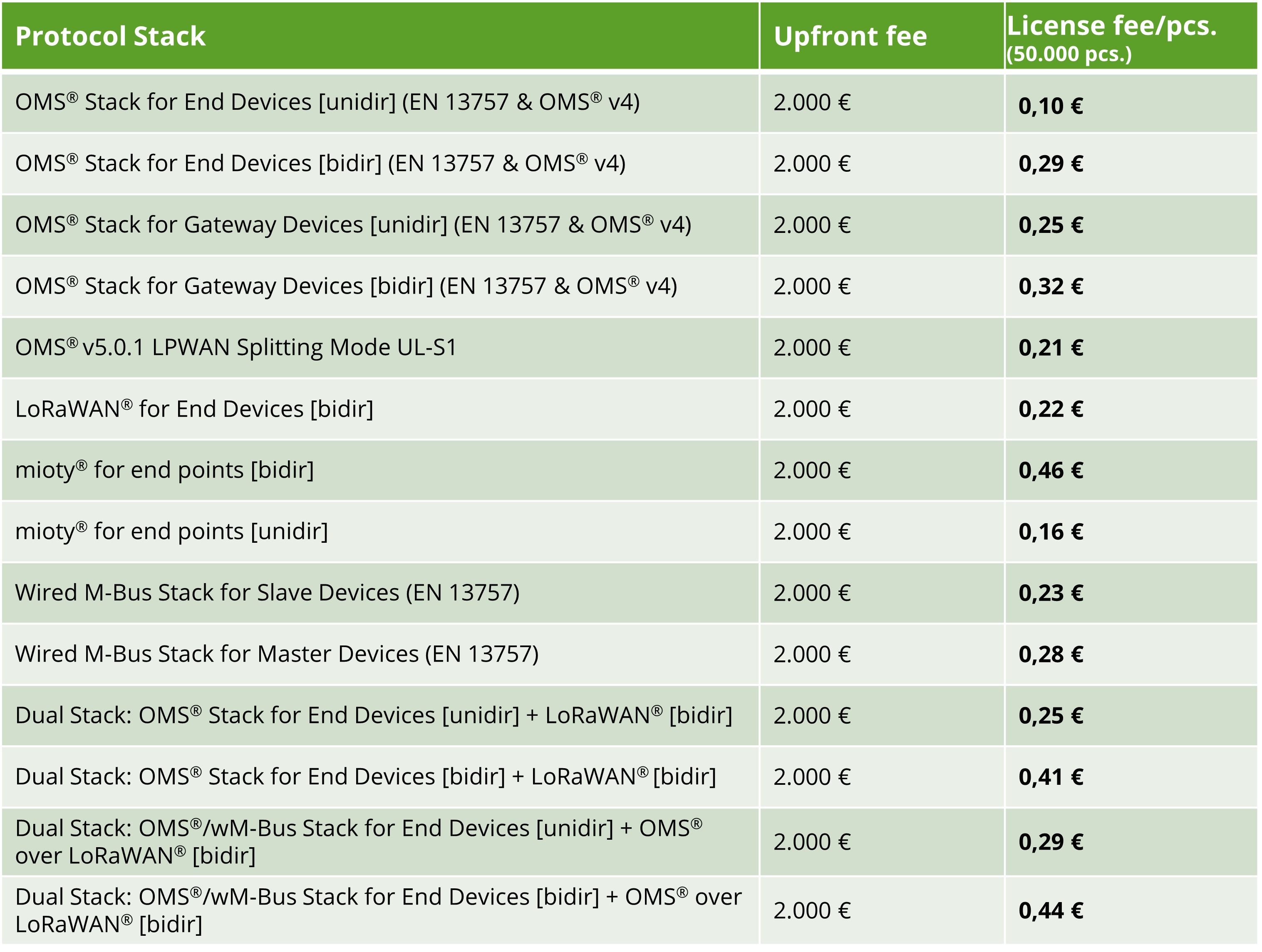The height and width of the screenshot is (952, 1262).
Task: Click '0,25 €' fee for Dual Stack [unidir] + LoRaWAN
Action: pyautogui.click(x=1051, y=716)
